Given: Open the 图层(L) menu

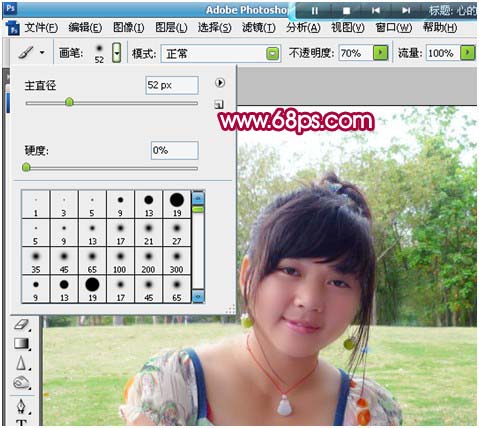Looking at the screenshot, I should point(171,27).
